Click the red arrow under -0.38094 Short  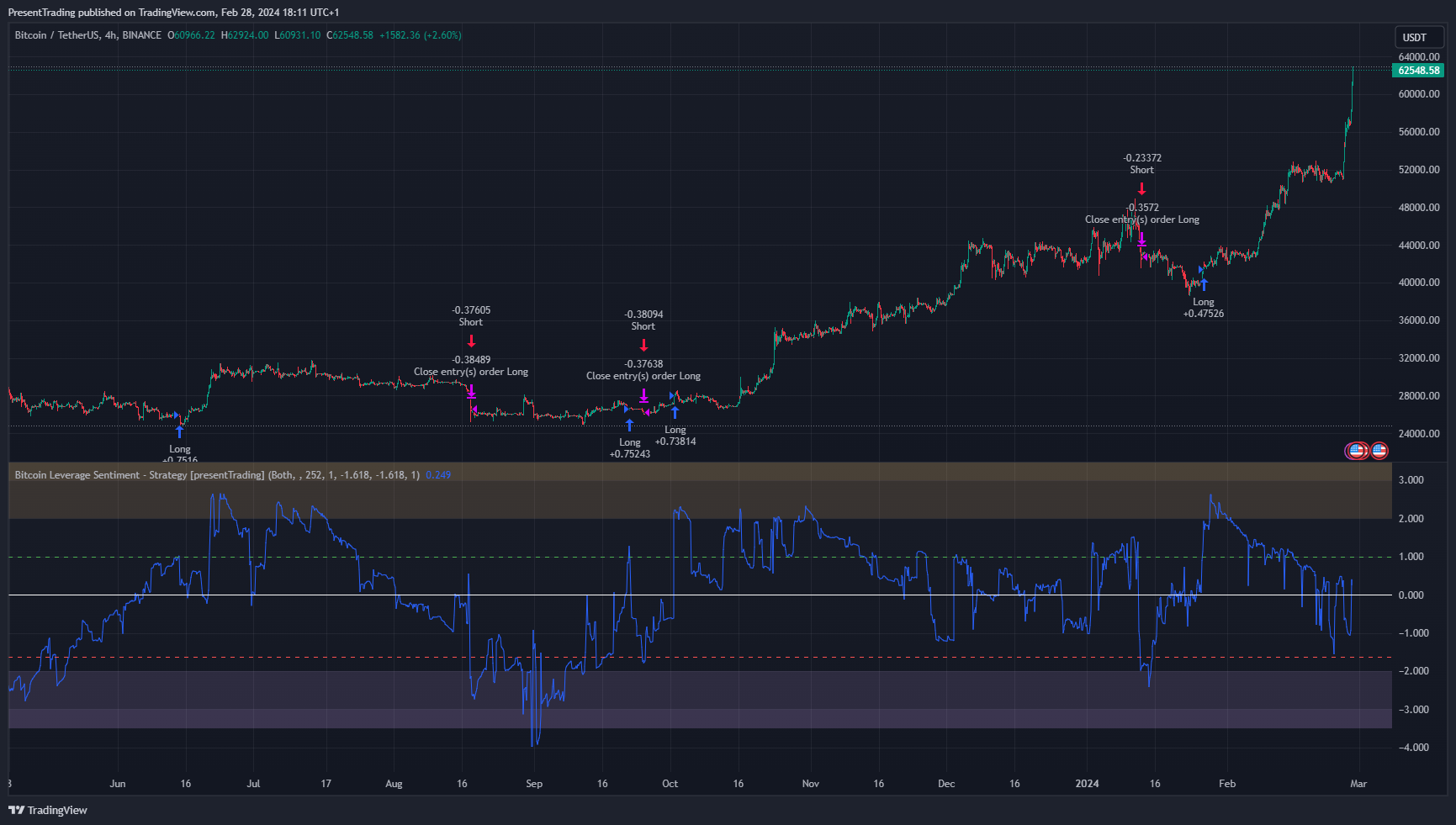643,345
